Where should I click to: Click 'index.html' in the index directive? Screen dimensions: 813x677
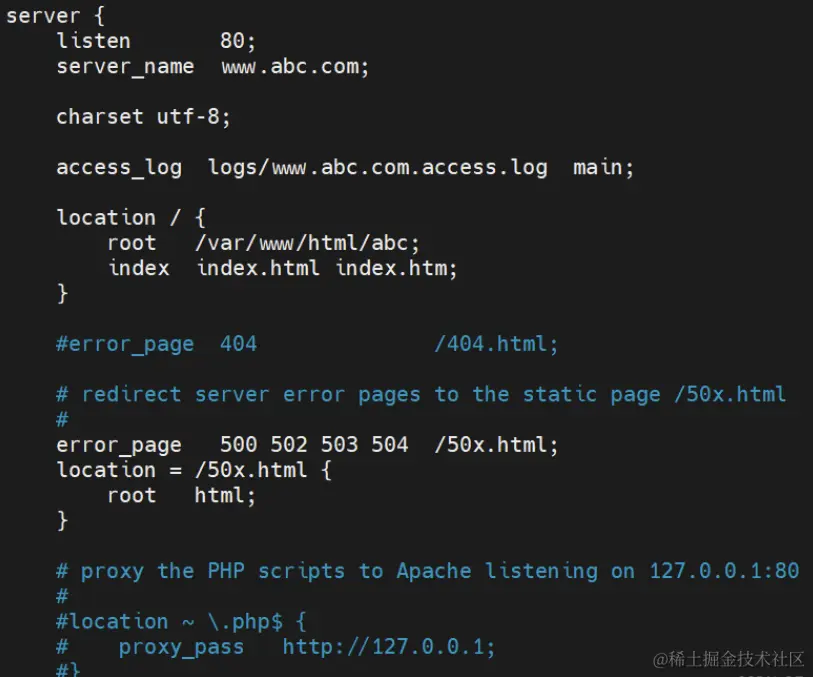tap(258, 268)
